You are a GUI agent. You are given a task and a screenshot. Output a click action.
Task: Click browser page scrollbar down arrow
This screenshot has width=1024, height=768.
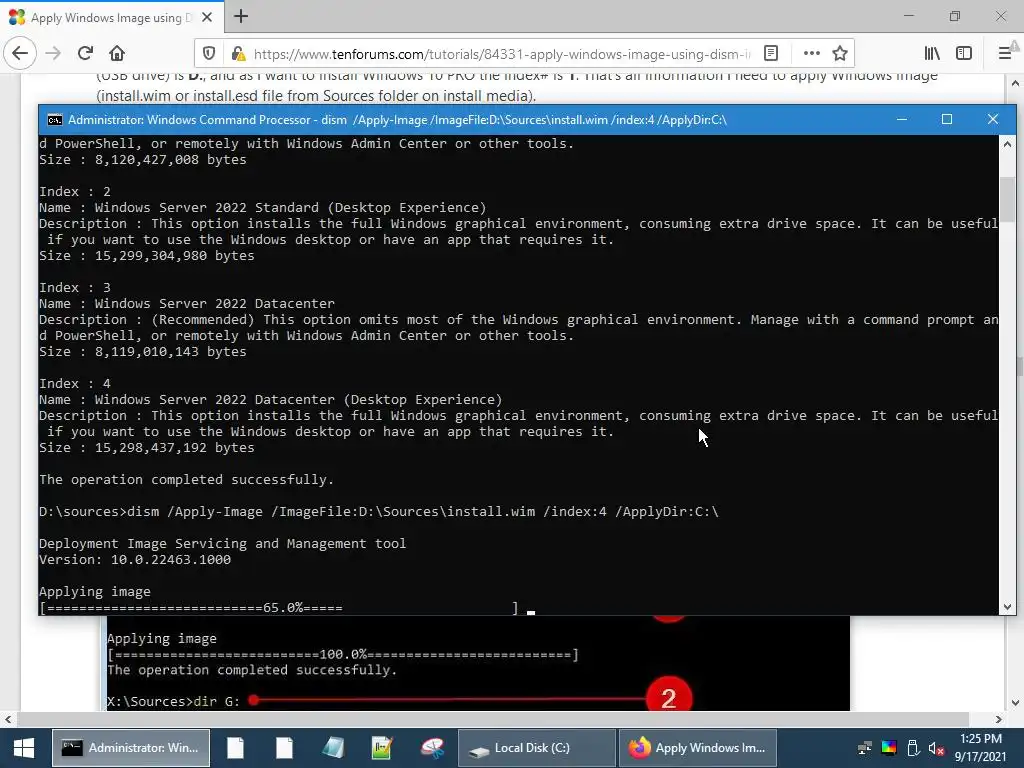[1015, 703]
